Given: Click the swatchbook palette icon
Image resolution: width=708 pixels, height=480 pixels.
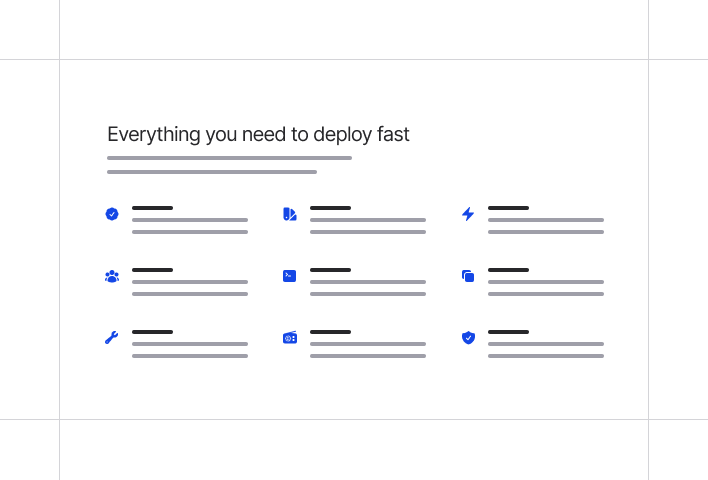Looking at the screenshot, I should [x=290, y=214].
